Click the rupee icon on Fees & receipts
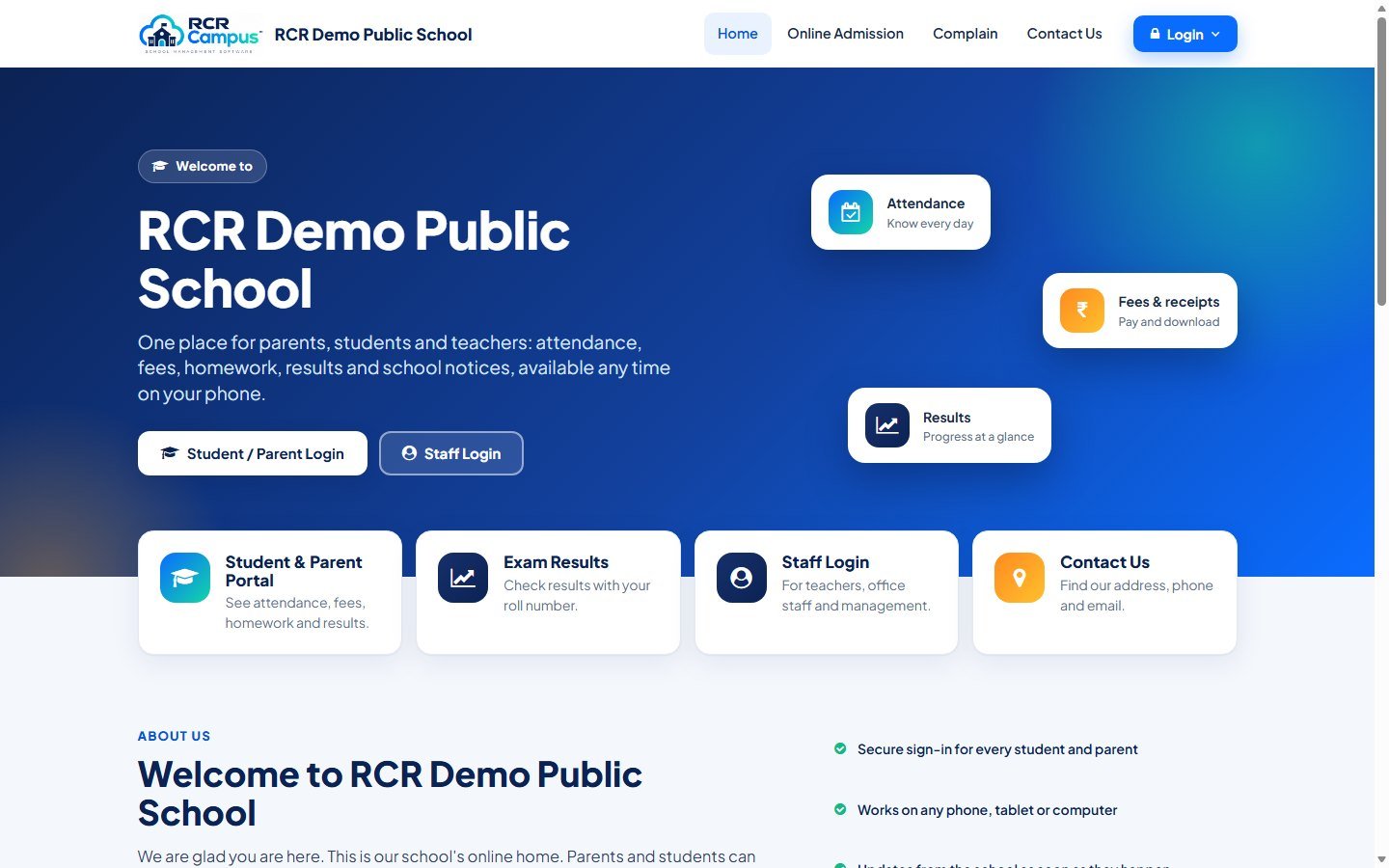This screenshot has height=868, width=1389. click(1082, 311)
